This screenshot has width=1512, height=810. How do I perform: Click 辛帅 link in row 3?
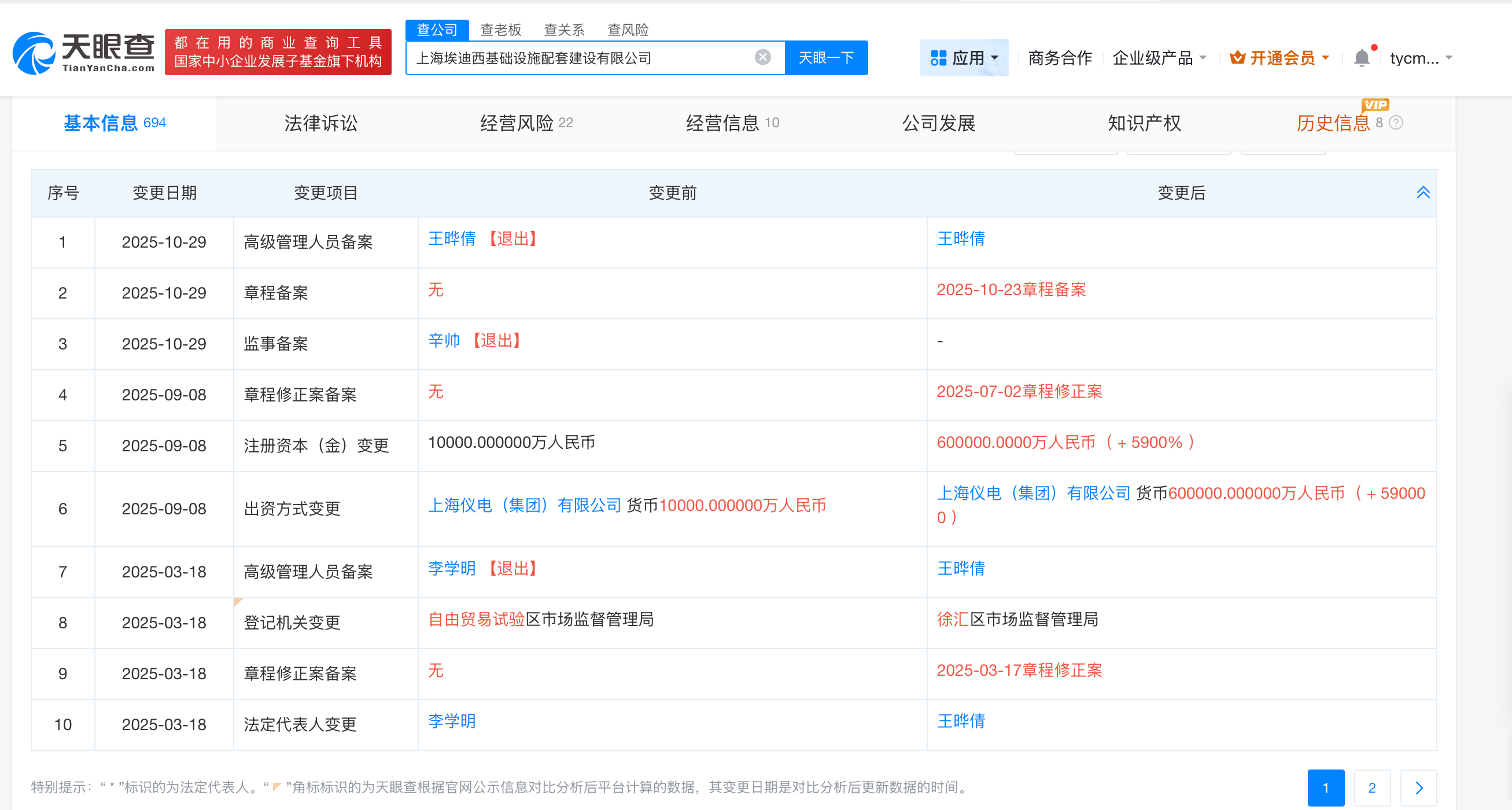(443, 340)
